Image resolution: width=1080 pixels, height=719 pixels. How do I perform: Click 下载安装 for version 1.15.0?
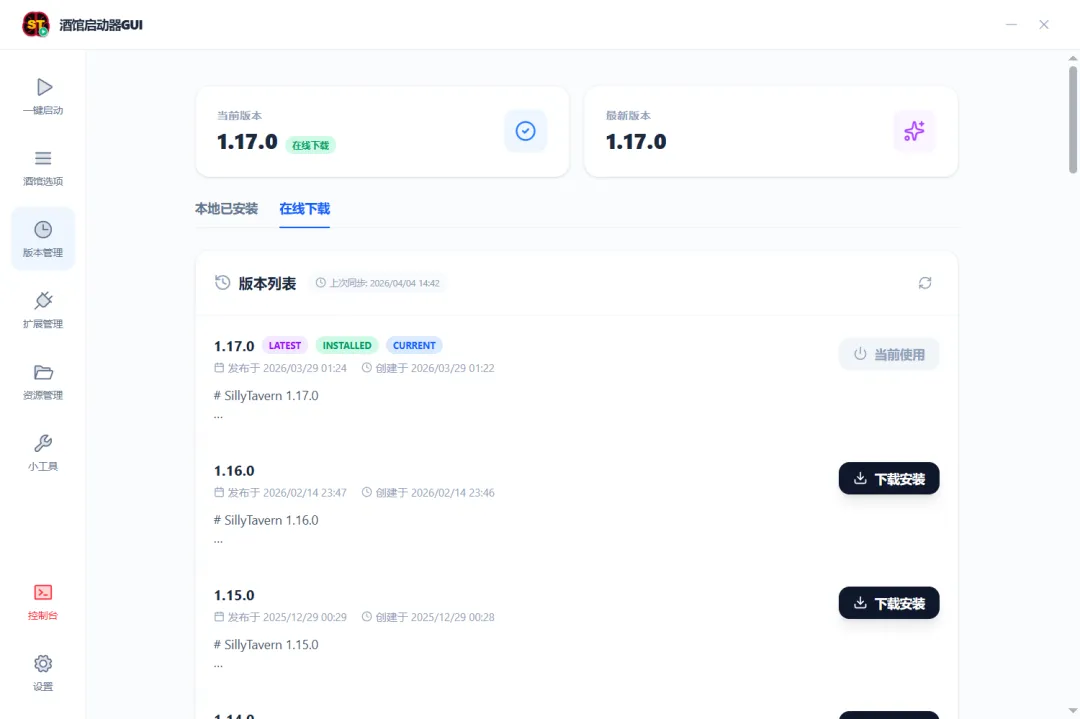889,603
